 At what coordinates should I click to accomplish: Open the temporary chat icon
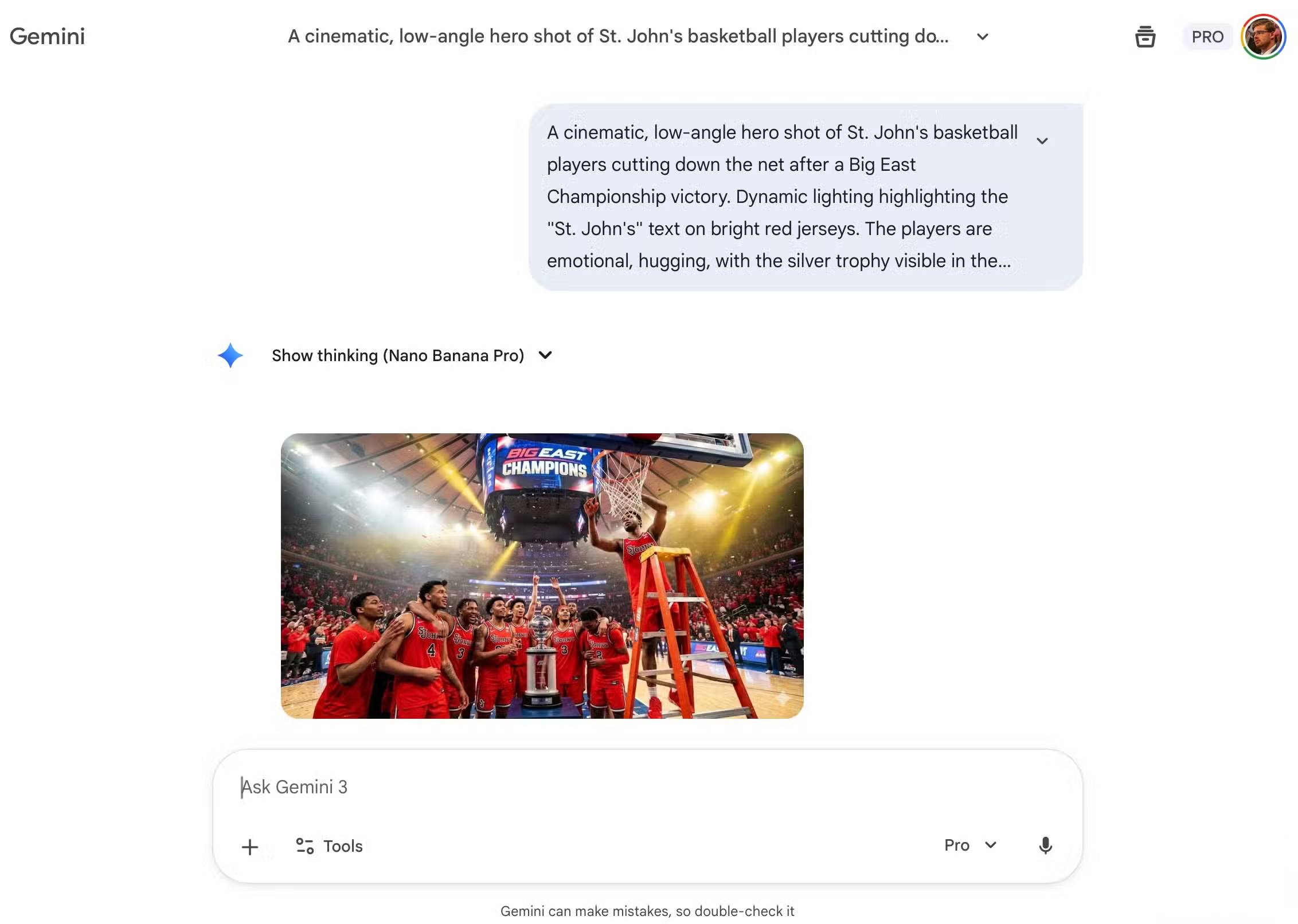(x=1145, y=37)
